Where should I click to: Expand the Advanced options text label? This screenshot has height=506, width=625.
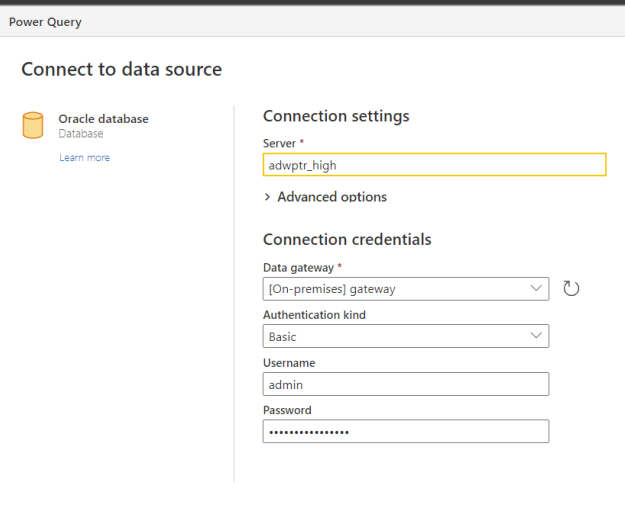(331, 197)
